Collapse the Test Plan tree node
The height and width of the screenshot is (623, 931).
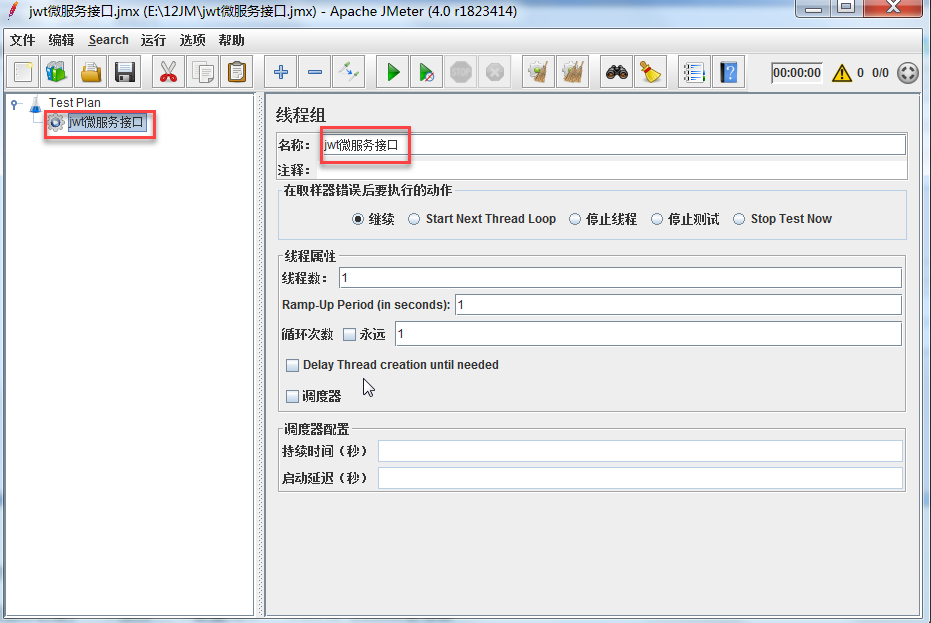[x=15, y=104]
